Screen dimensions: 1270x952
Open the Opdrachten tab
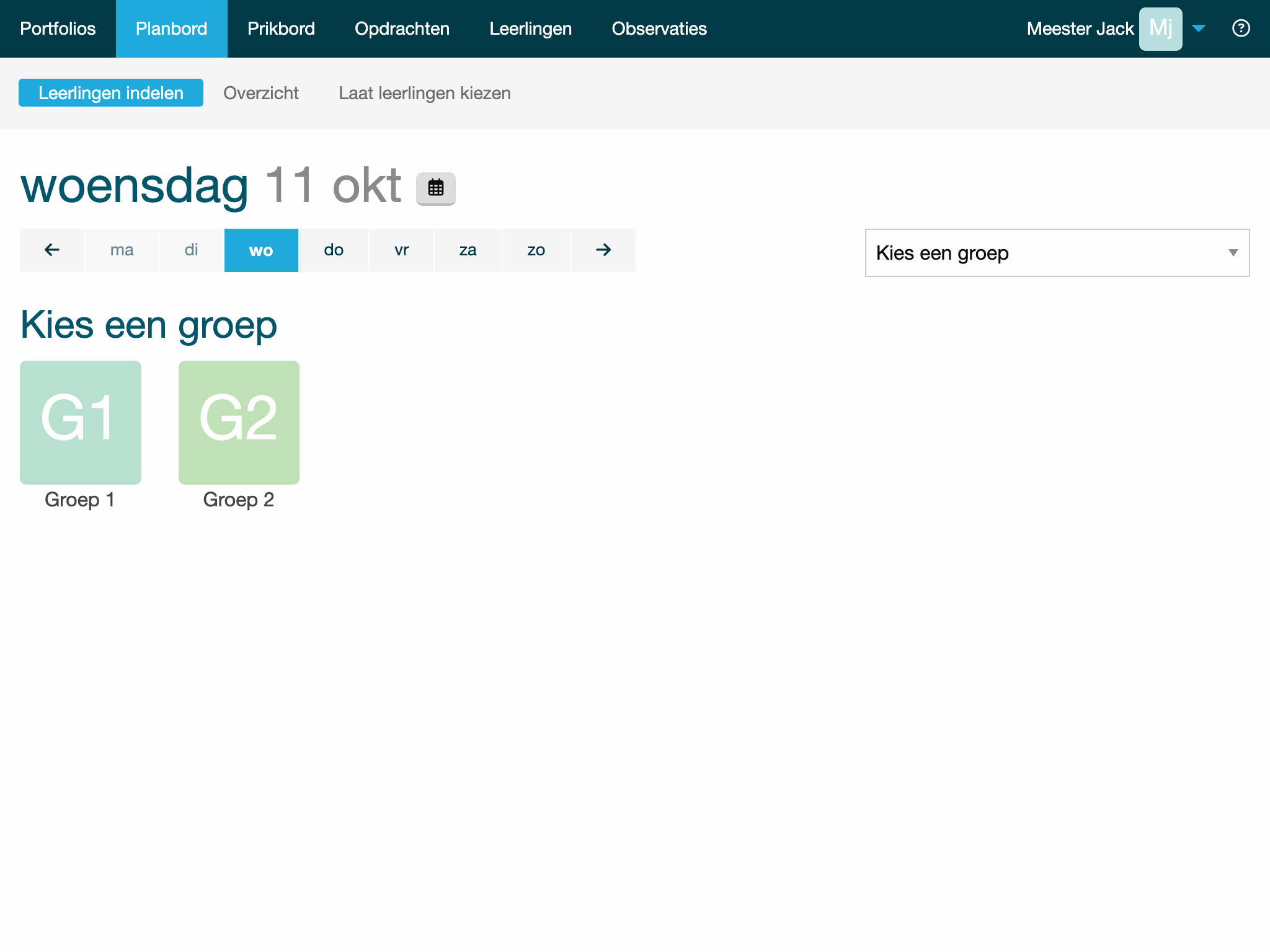tap(402, 29)
